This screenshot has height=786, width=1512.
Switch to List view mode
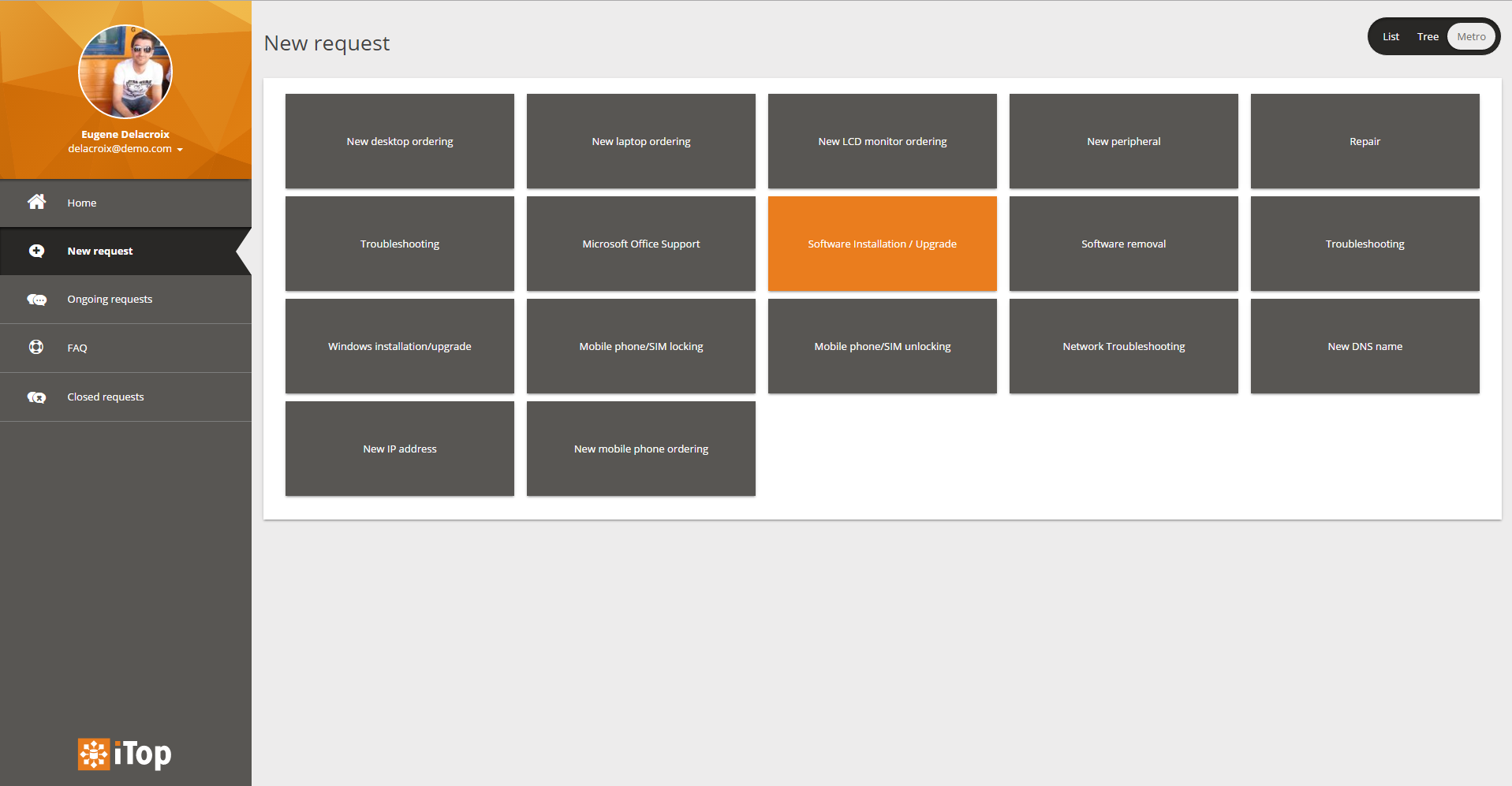pyautogui.click(x=1391, y=37)
